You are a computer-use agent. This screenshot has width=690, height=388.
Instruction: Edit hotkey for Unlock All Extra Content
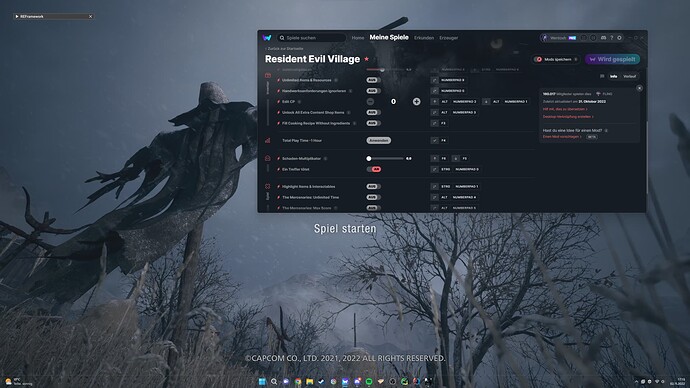(435, 112)
